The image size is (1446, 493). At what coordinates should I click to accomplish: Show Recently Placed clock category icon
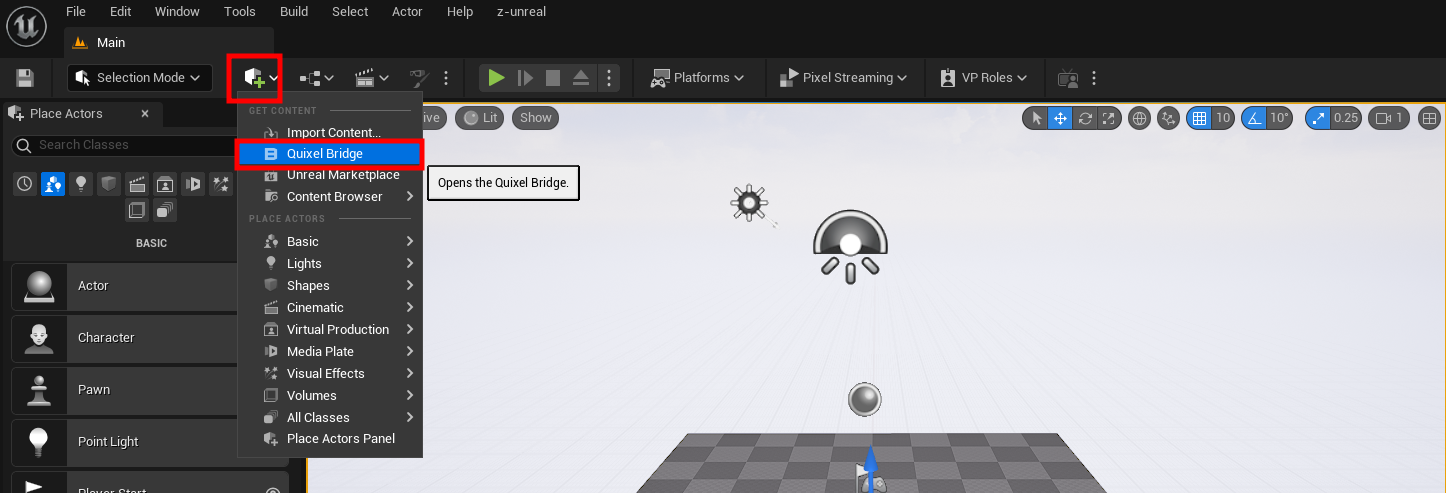point(25,184)
